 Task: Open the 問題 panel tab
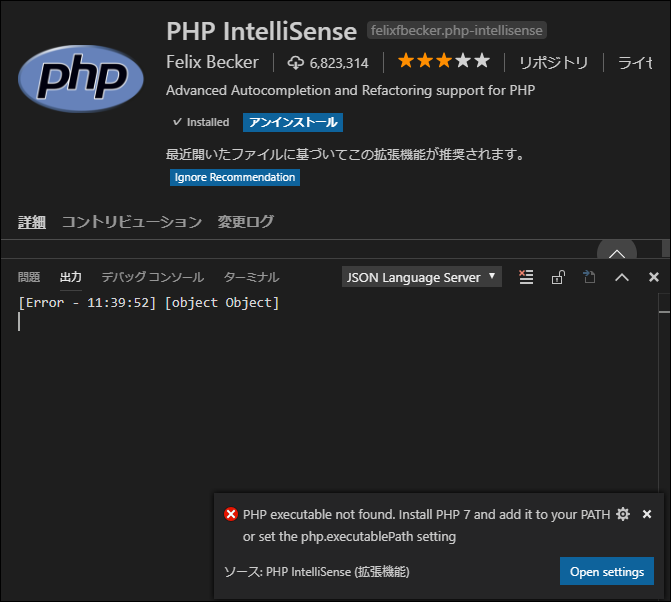pyautogui.click(x=29, y=277)
